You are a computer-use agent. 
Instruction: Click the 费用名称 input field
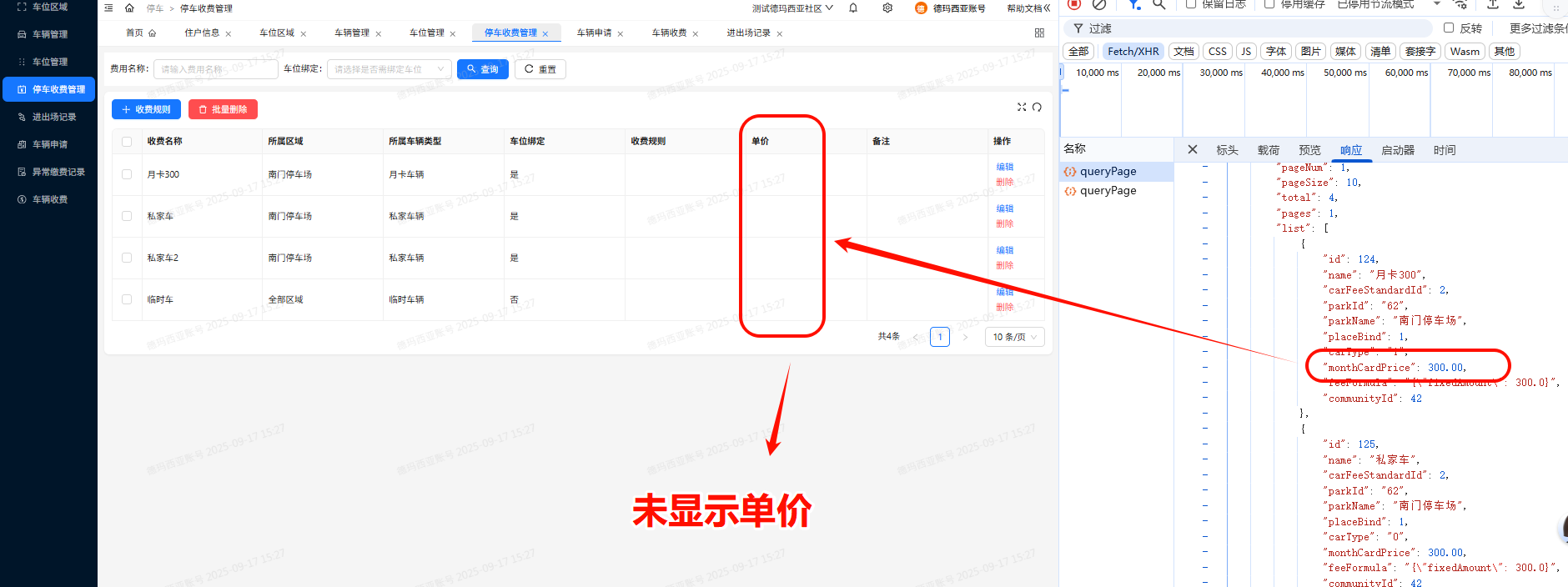click(x=215, y=69)
